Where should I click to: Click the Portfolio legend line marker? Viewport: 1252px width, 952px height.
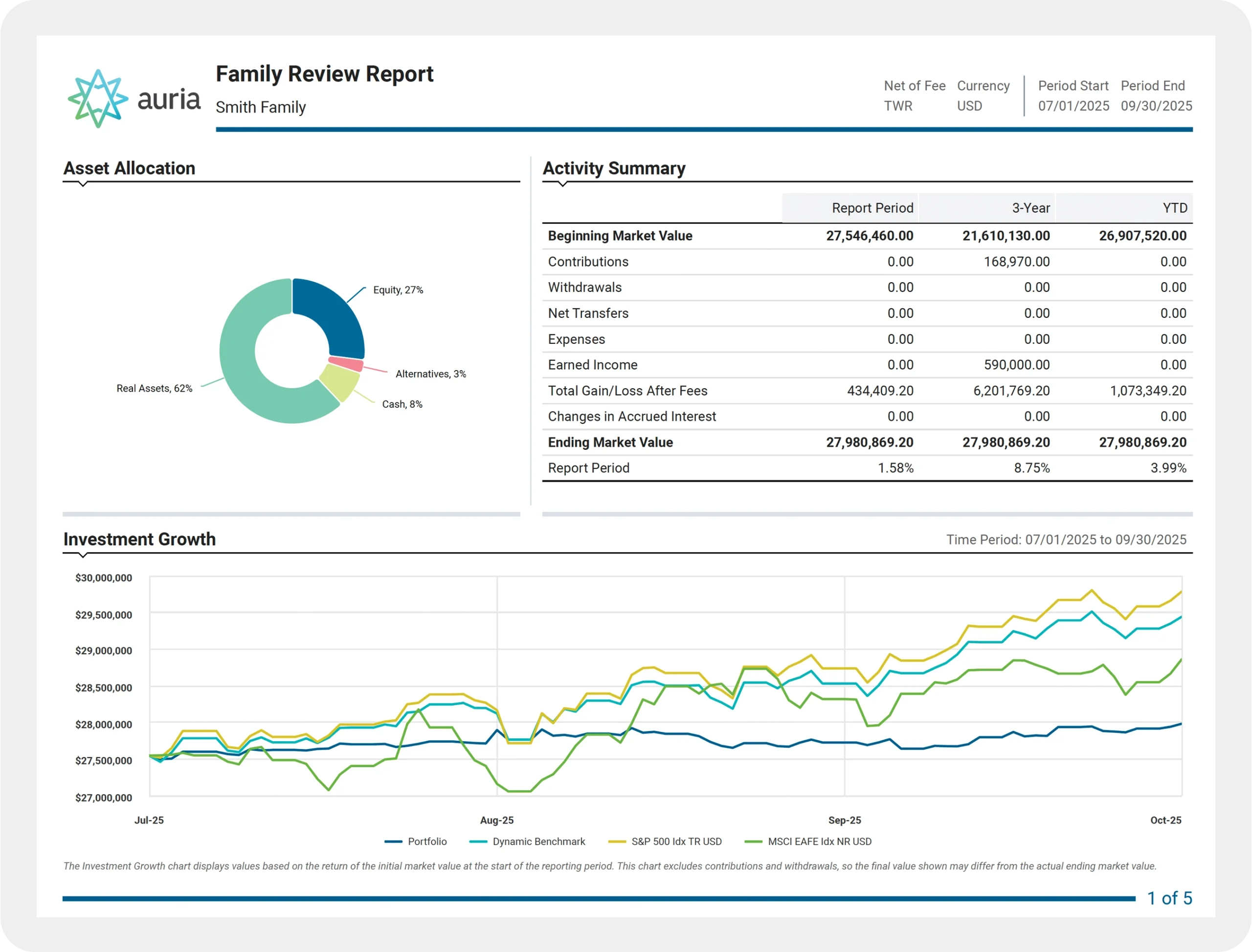click(393, 841)
